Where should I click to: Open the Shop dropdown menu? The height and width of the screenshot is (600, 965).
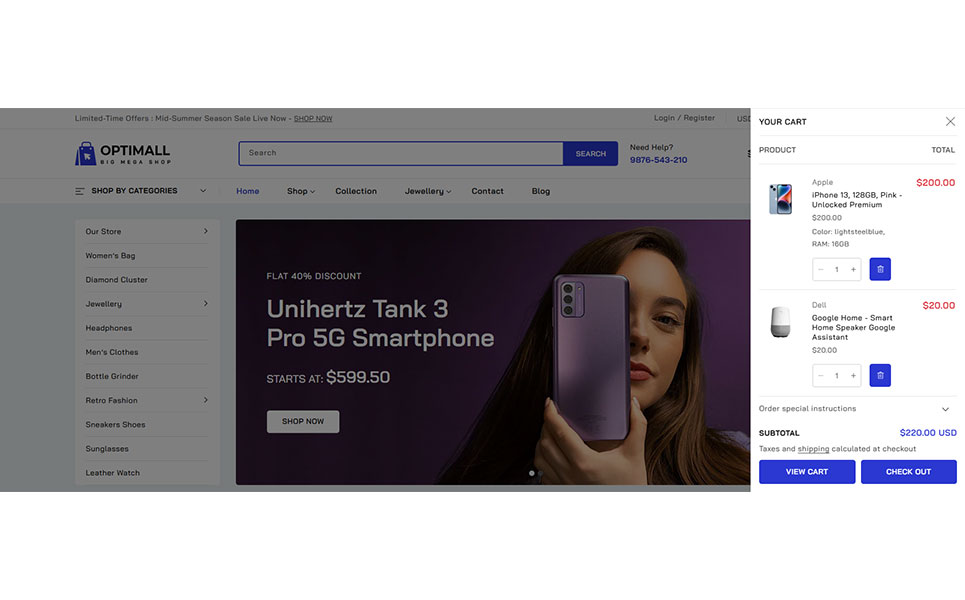coord(300,191)
